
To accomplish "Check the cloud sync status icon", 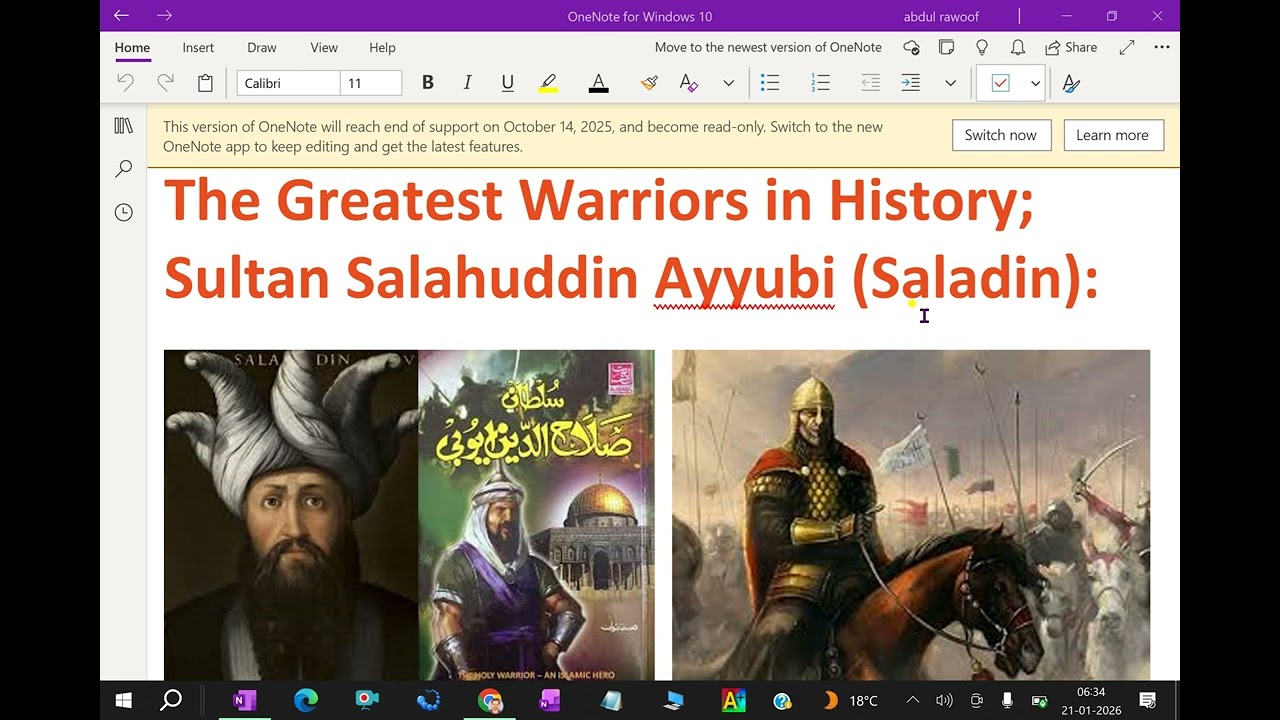I will 911,47.
